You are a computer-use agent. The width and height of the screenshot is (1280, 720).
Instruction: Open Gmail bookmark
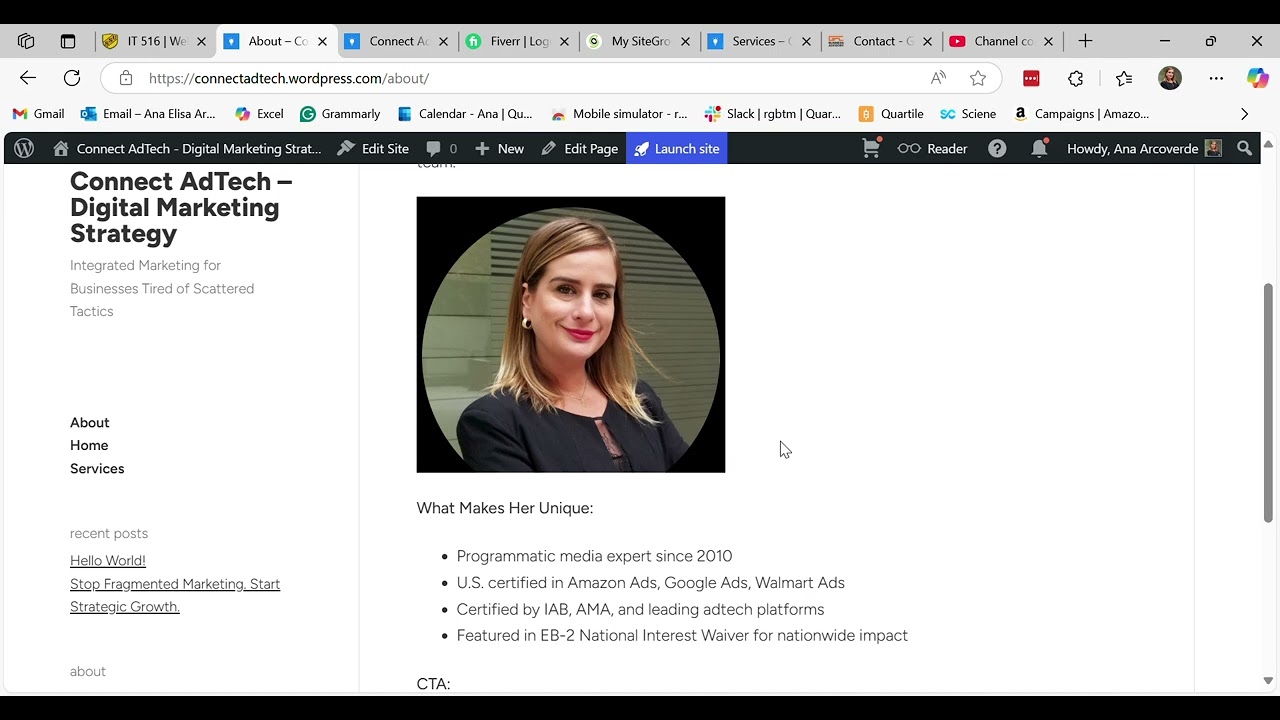38,114
